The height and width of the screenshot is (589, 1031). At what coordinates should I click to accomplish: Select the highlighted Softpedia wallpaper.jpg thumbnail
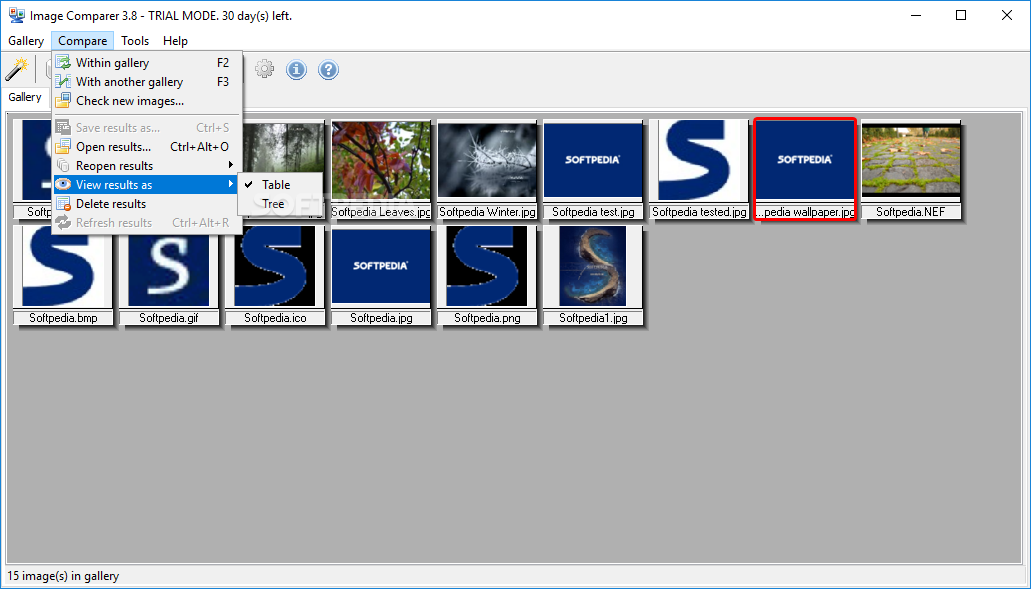[x=805, y=169]
